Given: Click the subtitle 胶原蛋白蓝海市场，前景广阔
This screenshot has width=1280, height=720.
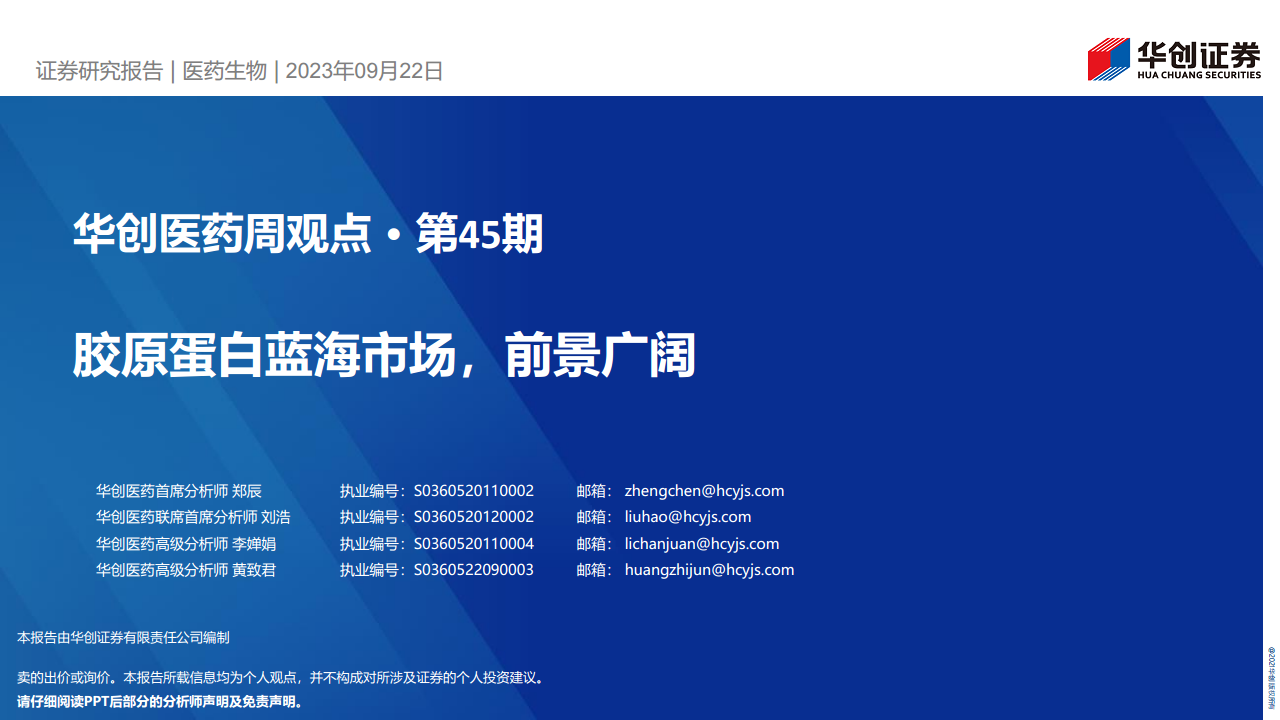Looking at the screenshot, I should (384, 356).
